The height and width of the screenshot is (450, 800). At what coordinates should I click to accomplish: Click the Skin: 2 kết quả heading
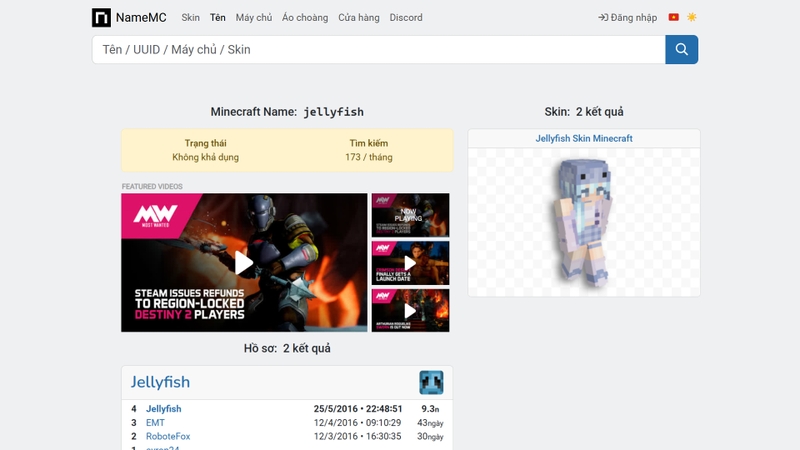coord(584,112)
